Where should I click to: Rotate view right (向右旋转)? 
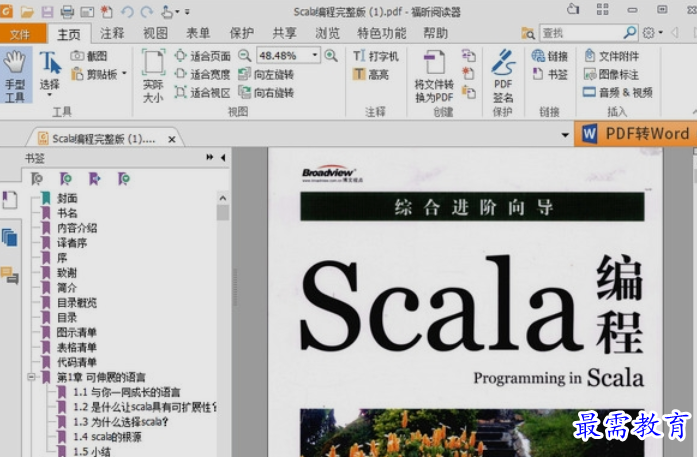266,92
